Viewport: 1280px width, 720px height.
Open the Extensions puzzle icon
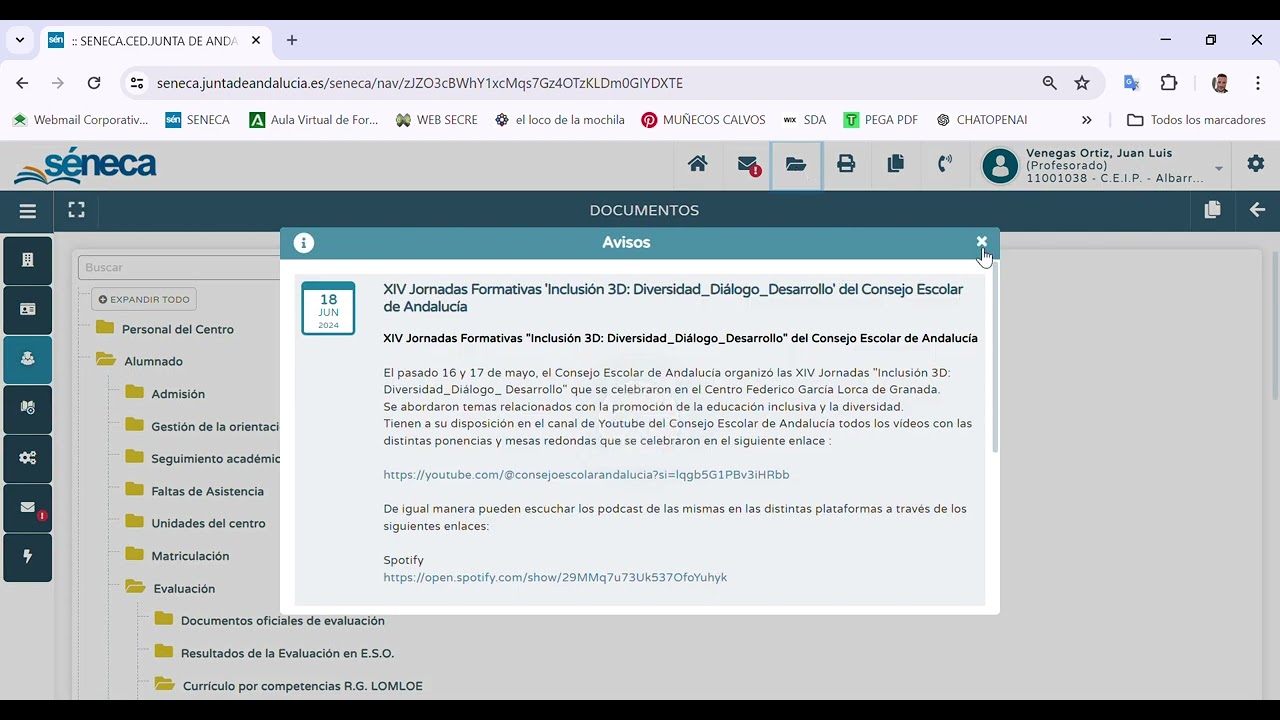(x=1169, y=83)
